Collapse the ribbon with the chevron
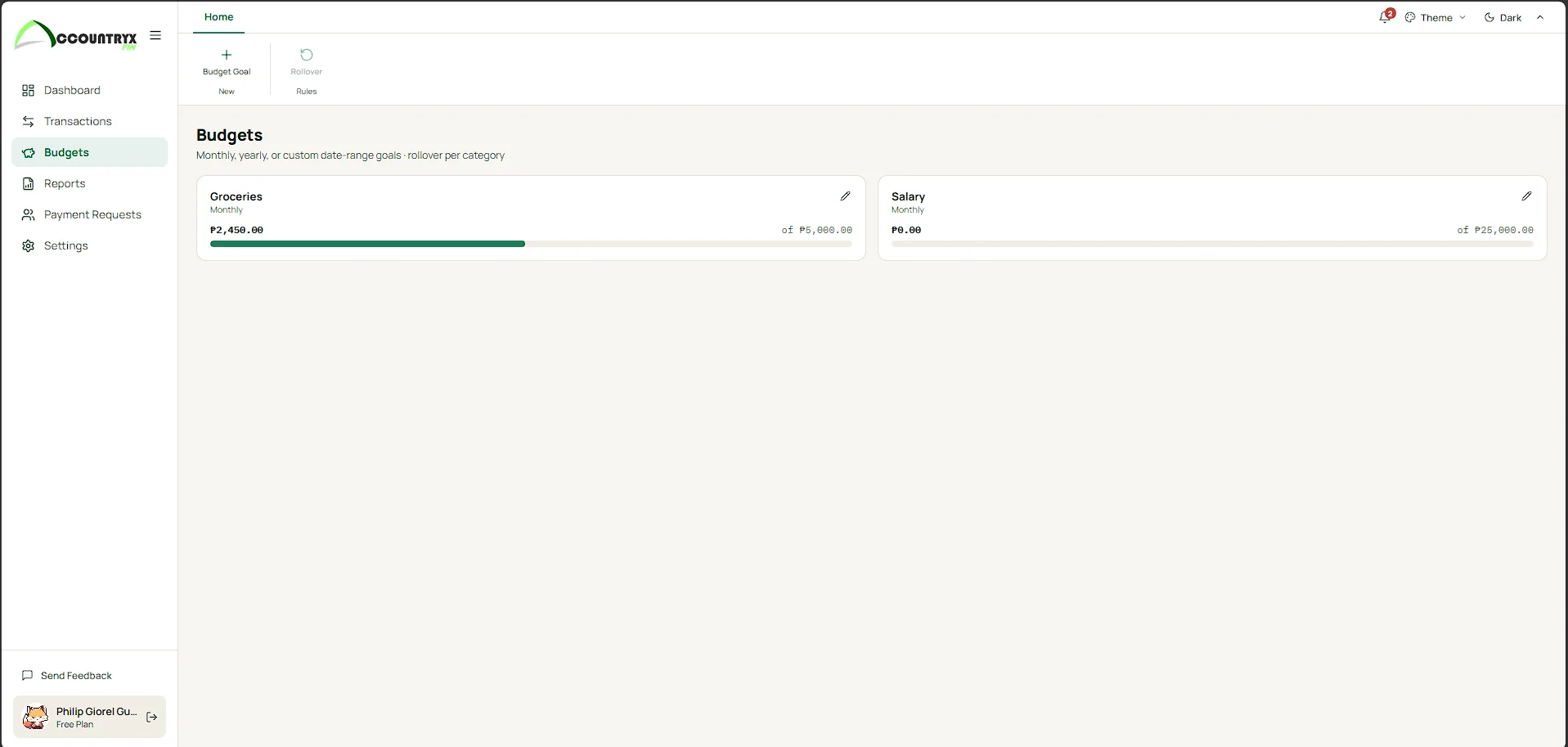The height and width of the screenshot is (747, 1568). pos(1540,17)
